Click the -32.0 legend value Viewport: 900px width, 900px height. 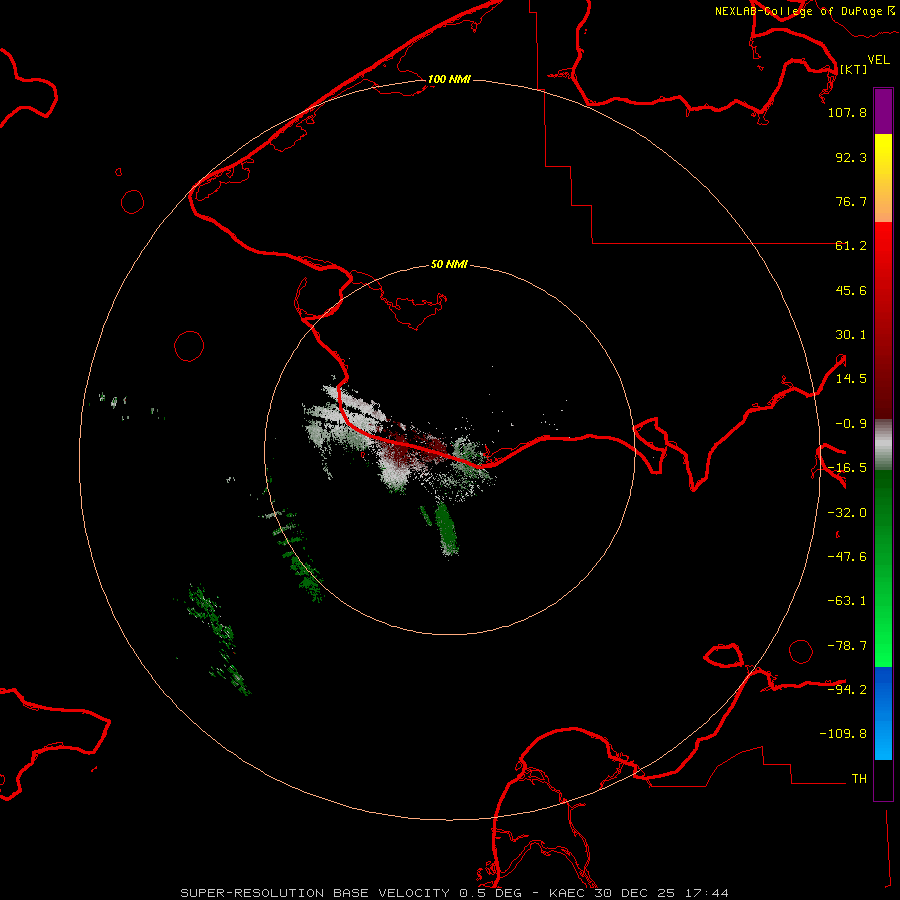tap(847, 513)
